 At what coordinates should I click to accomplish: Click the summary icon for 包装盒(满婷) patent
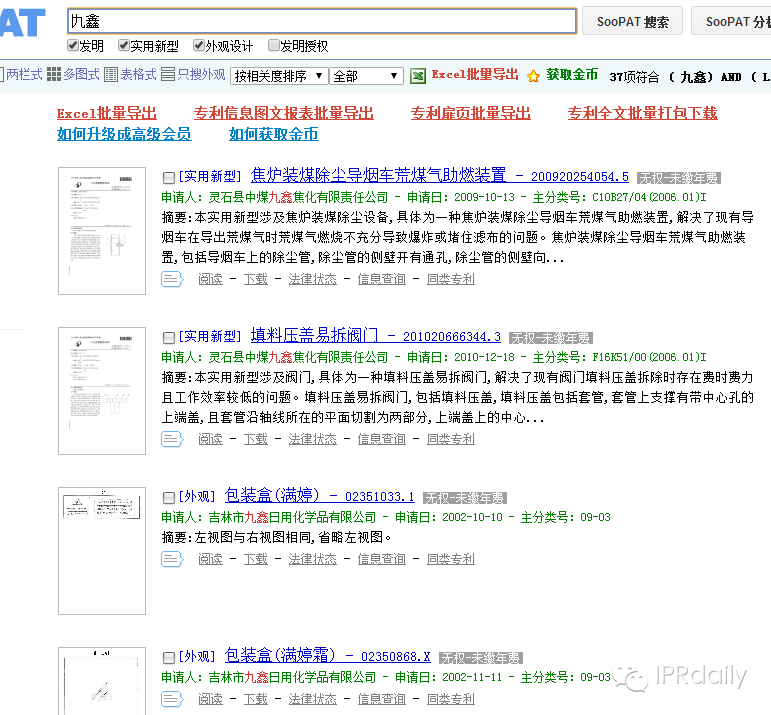(x=172, y=559)
